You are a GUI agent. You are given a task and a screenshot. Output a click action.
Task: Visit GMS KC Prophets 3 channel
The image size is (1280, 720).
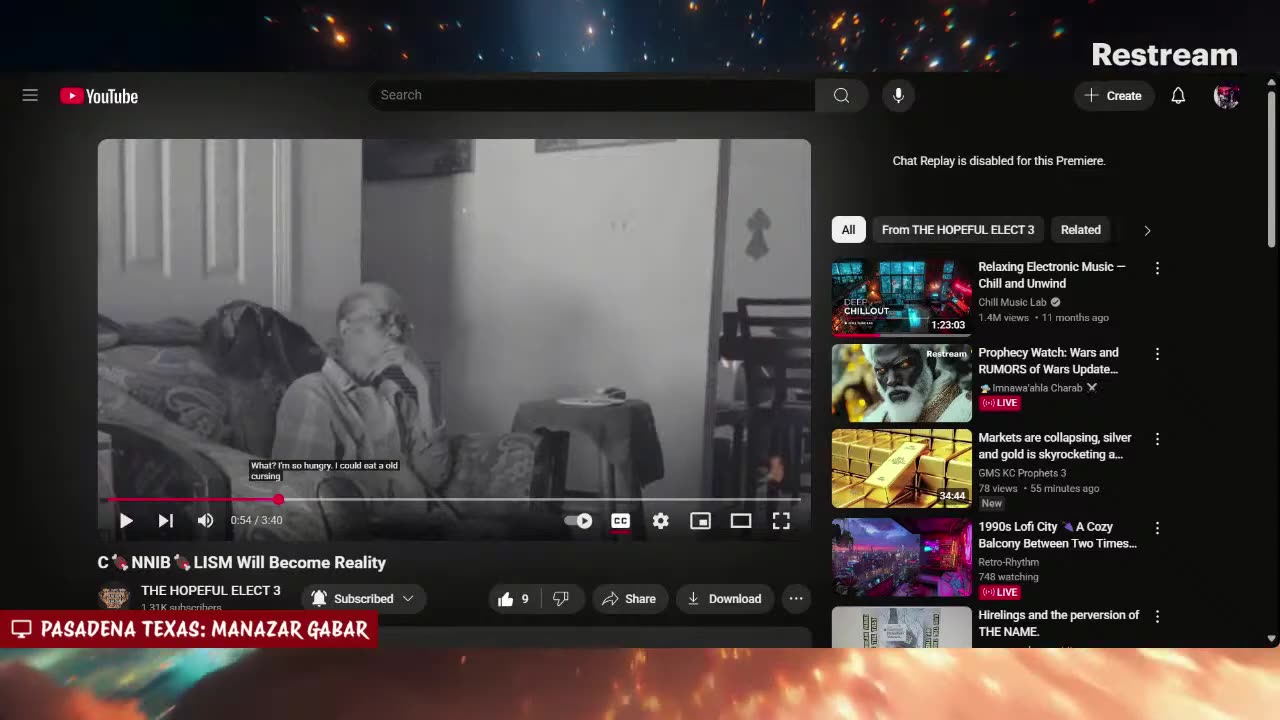(1022, 473)
